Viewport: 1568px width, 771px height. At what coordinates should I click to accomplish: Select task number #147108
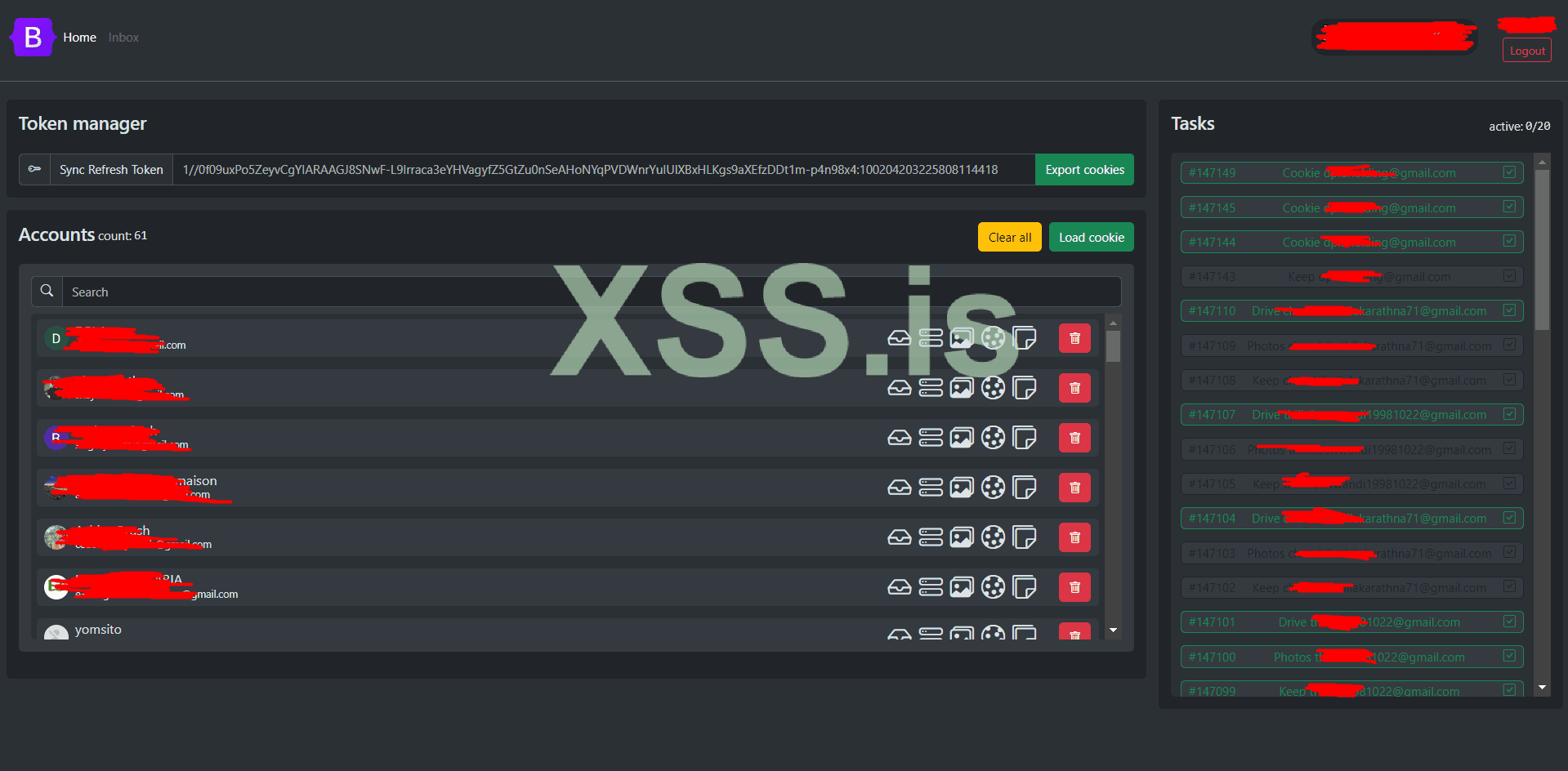click(x=1212, y=381)
